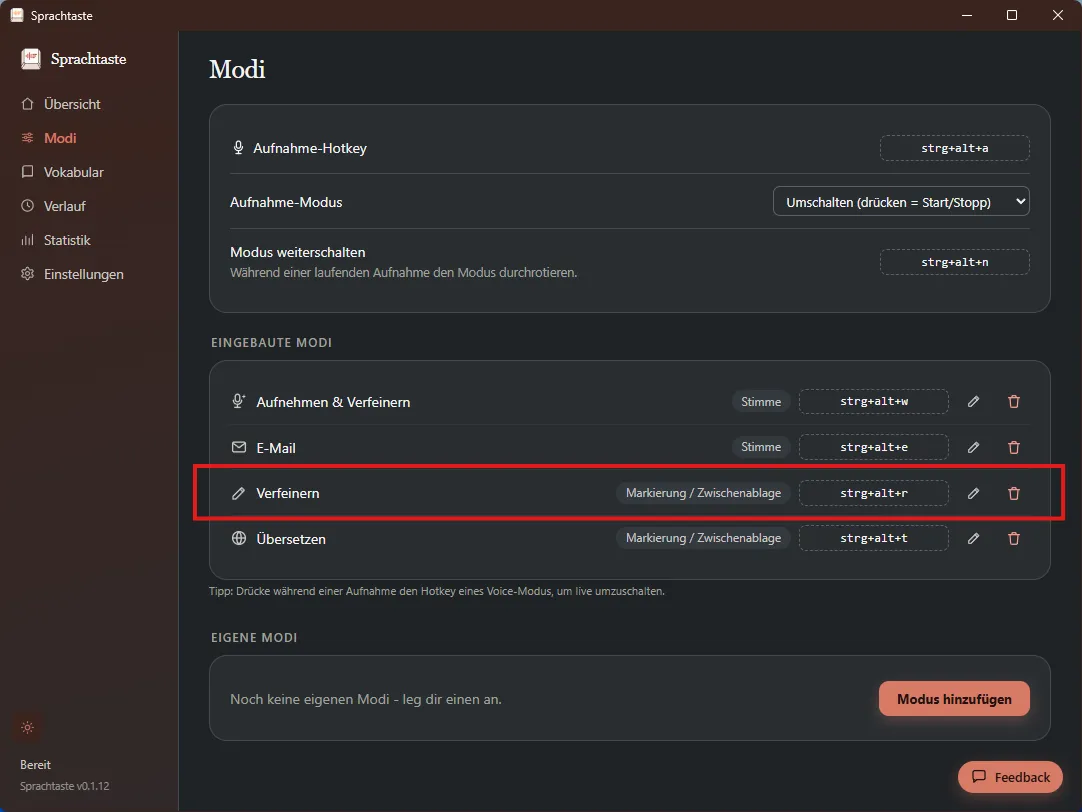Click the EIGENE MODI heading
The height and width of the screenshot is (812, 1082).
point(254,638)
